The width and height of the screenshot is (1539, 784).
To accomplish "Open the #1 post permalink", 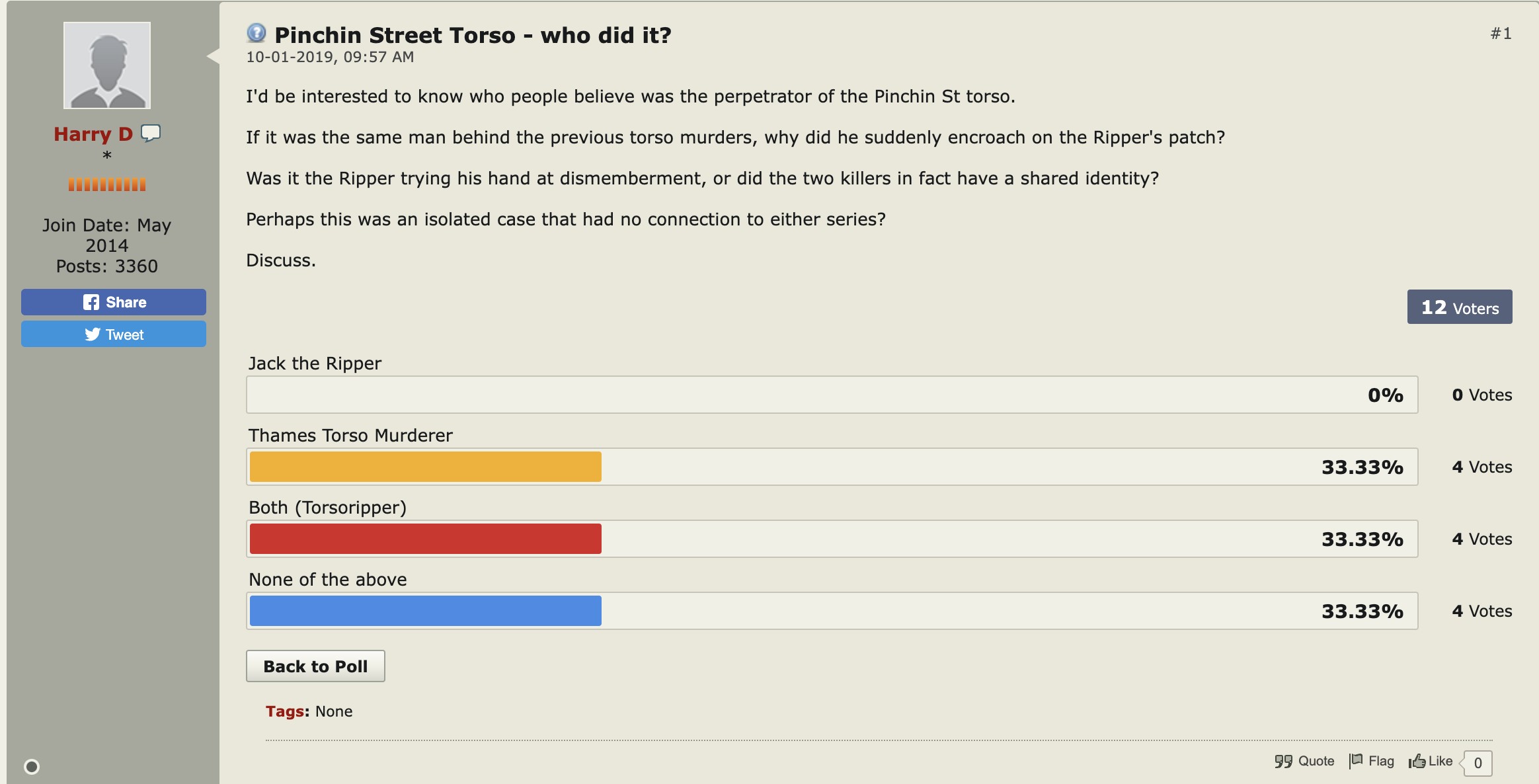I will (1501, 34).
